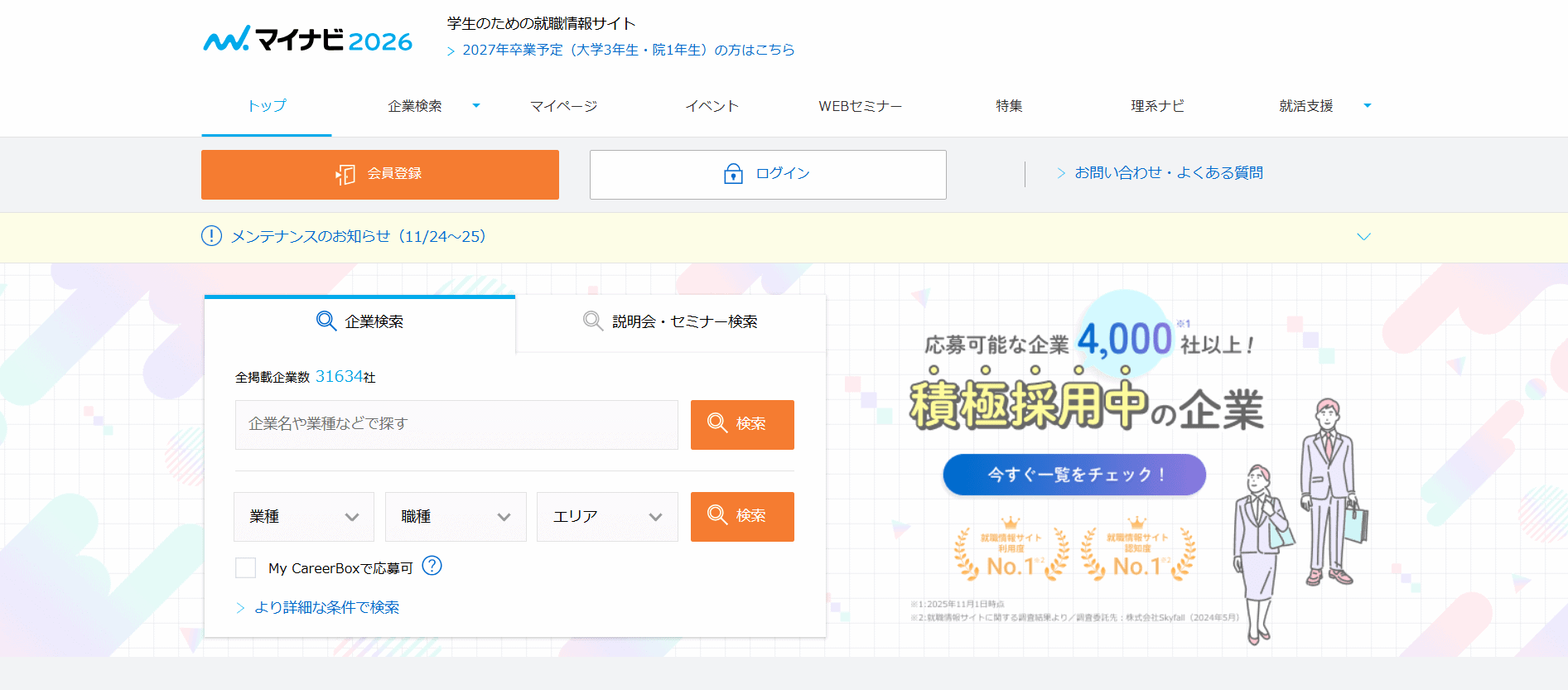1568x690 pixels.
Task: Click magnifier icon on 企業検索 tab
Action: click(x=326, y=321)
